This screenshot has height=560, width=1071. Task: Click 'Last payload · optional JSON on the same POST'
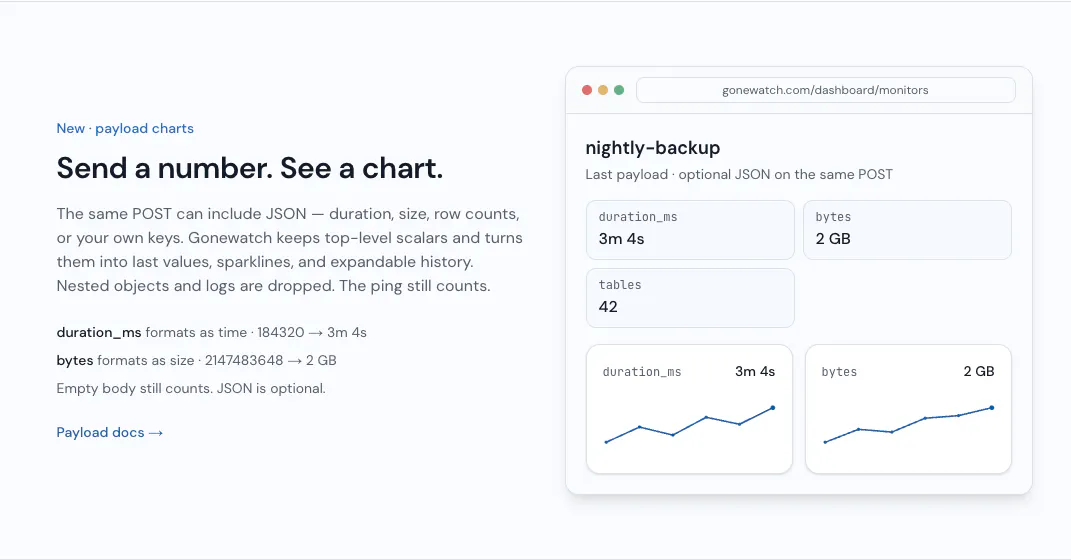click(739, 174)
